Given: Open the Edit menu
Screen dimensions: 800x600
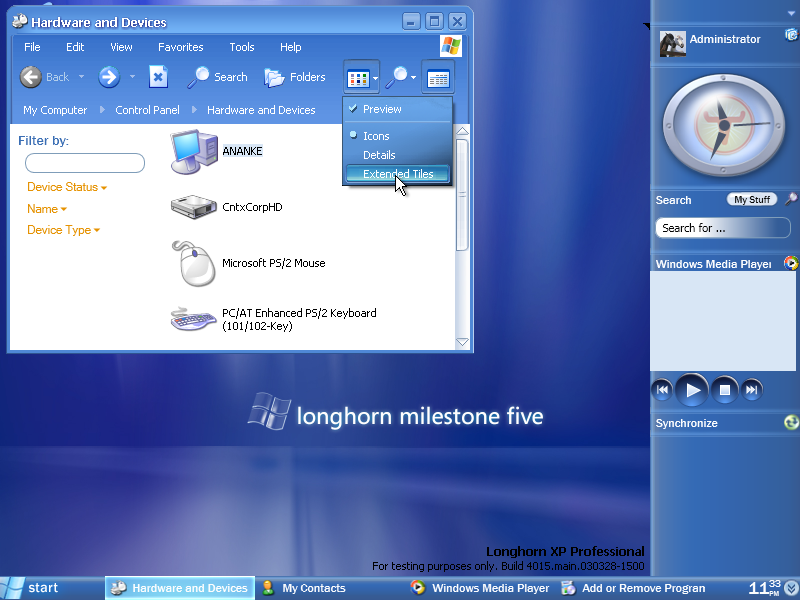Looking at the screenshot, I should (75, 47).
